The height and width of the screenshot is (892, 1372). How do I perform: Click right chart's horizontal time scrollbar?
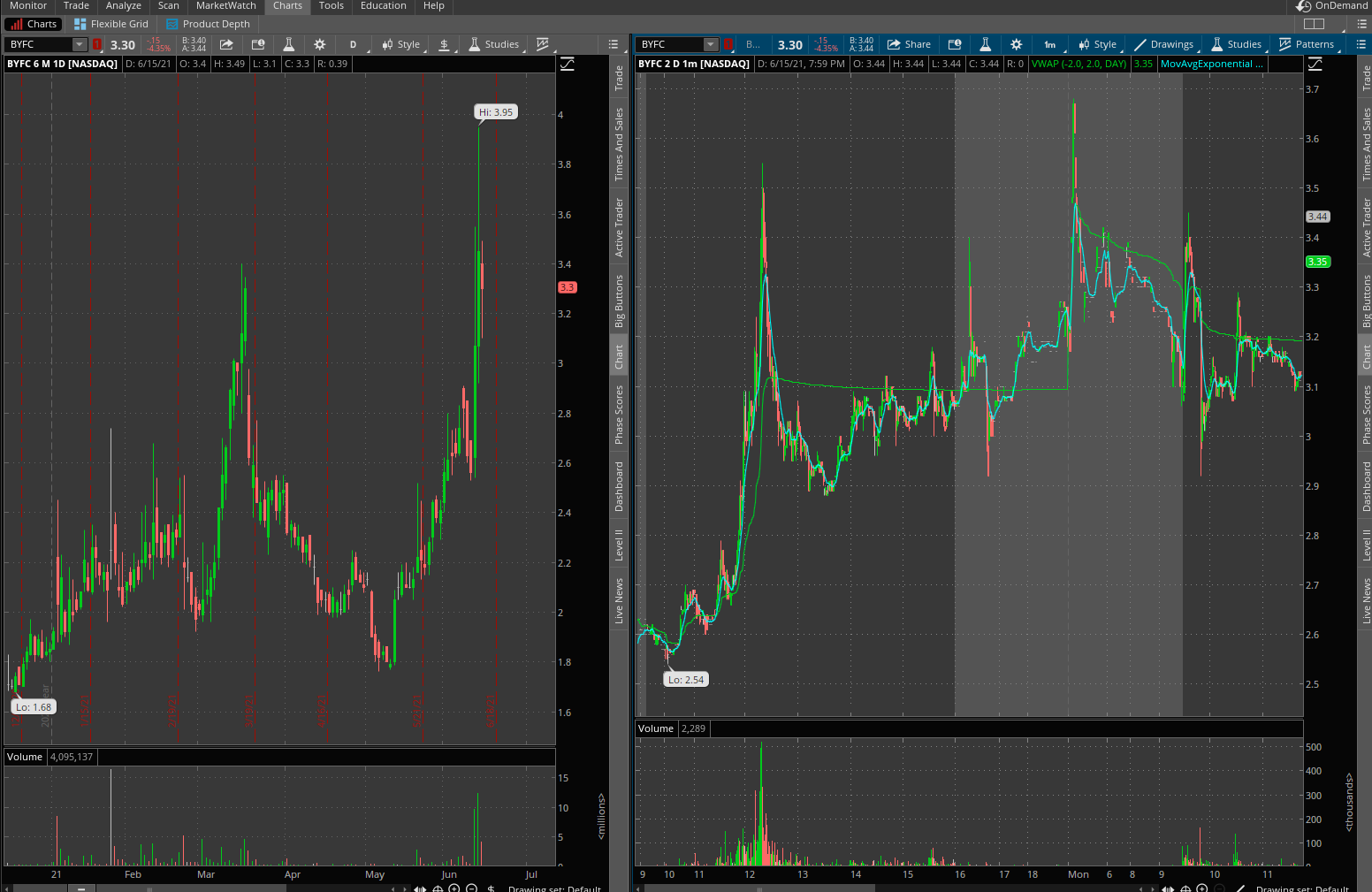tap(760, 888)
